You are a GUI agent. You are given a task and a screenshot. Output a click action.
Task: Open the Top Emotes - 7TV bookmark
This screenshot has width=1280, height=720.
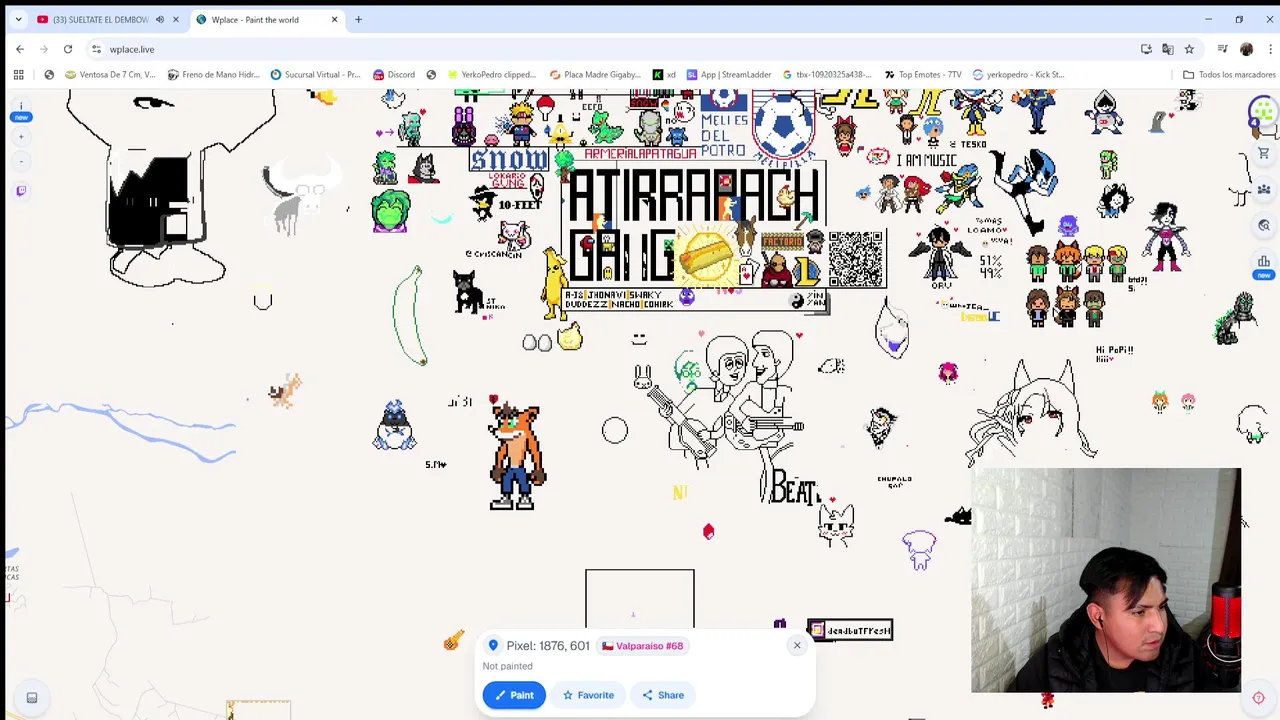tap(922, 74)
